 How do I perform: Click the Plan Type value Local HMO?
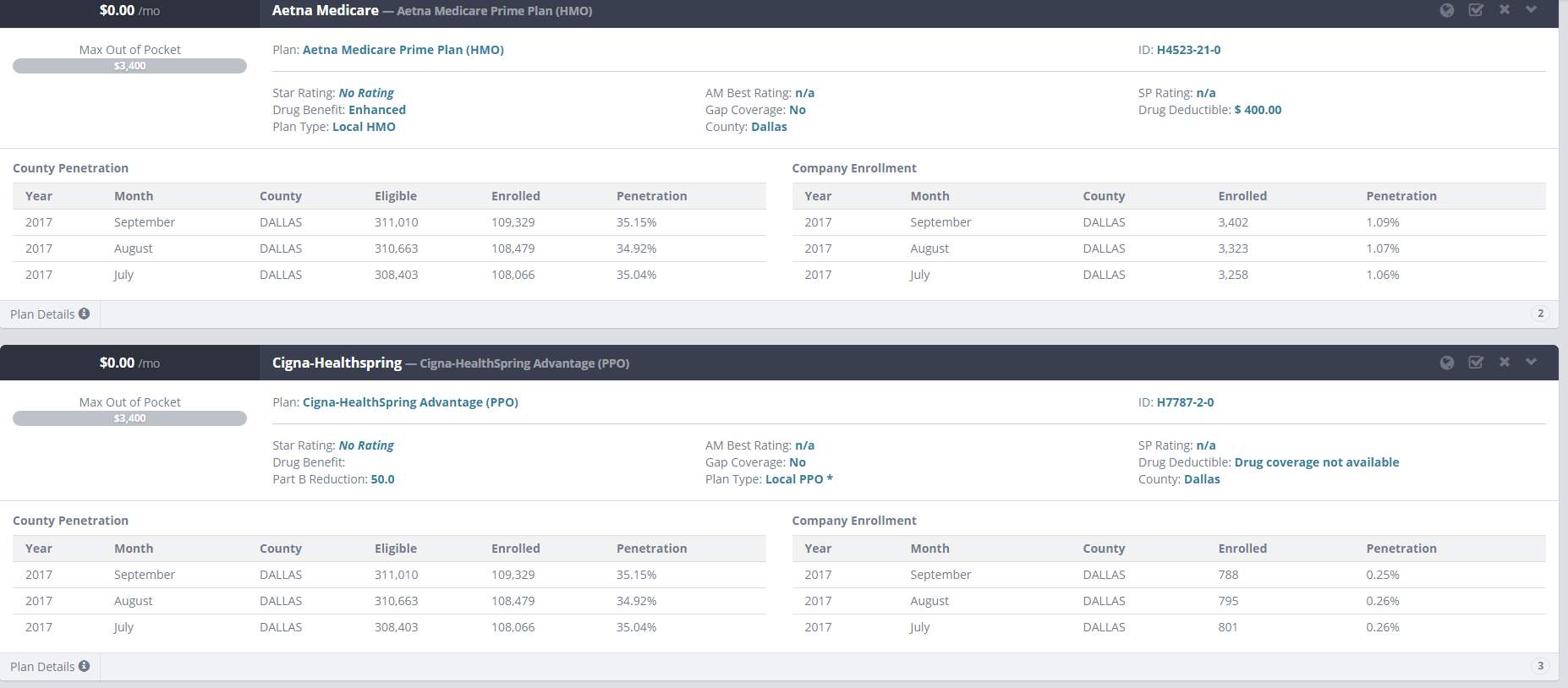[x=364, y=127]
